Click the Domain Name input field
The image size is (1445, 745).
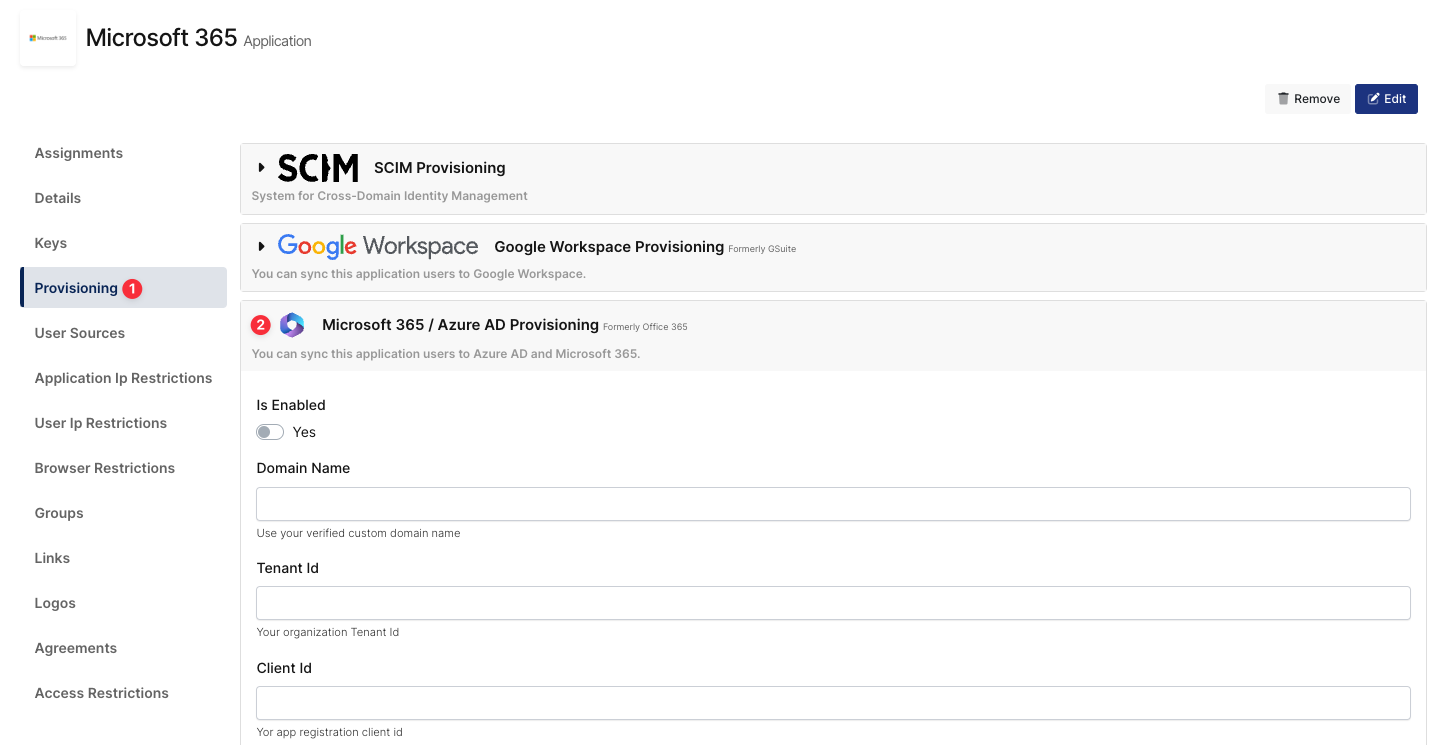(x=833, y=504)
